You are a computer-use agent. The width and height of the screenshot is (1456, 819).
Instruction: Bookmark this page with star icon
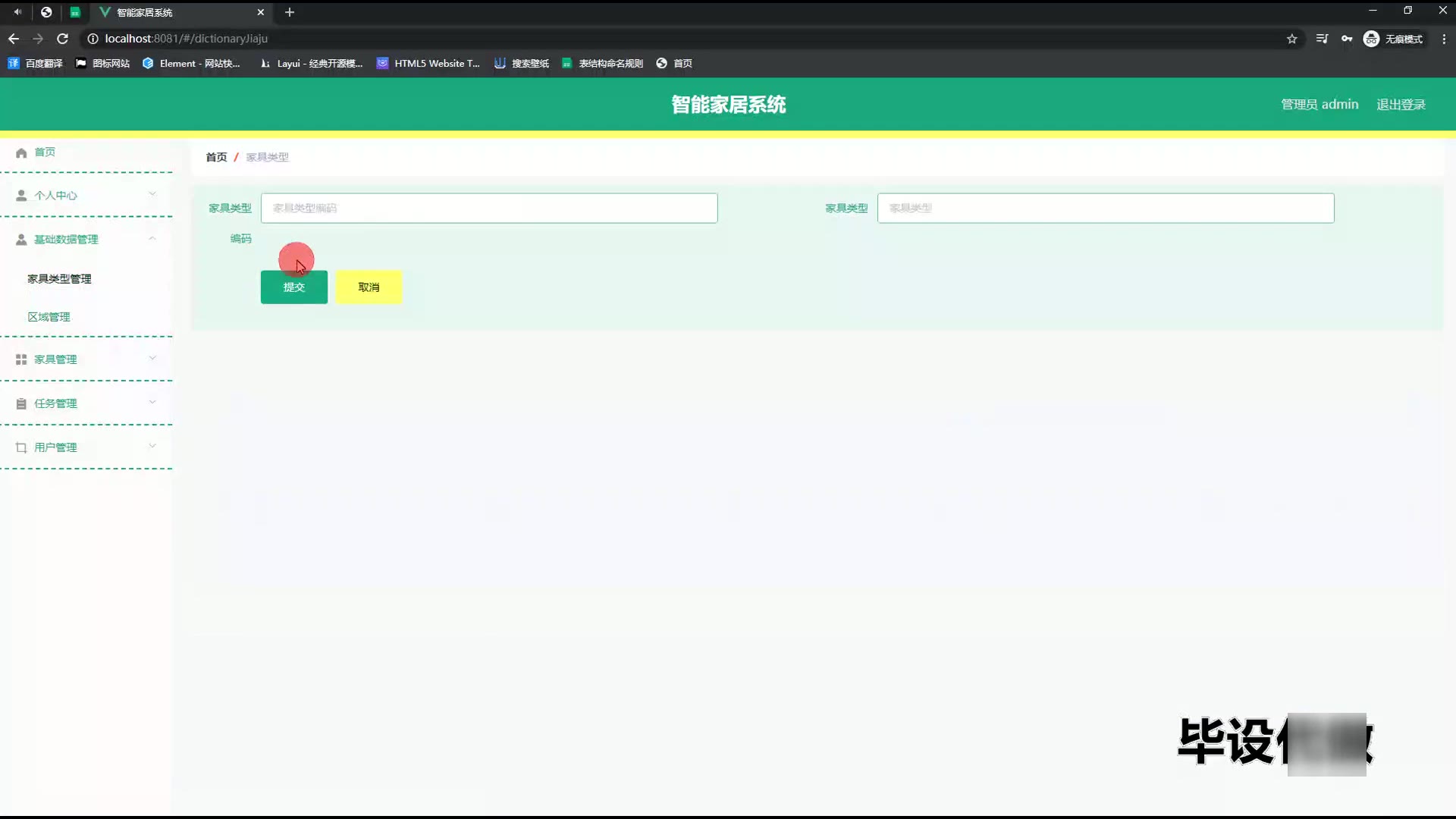pyautogui.click(x=1291, y=39)
